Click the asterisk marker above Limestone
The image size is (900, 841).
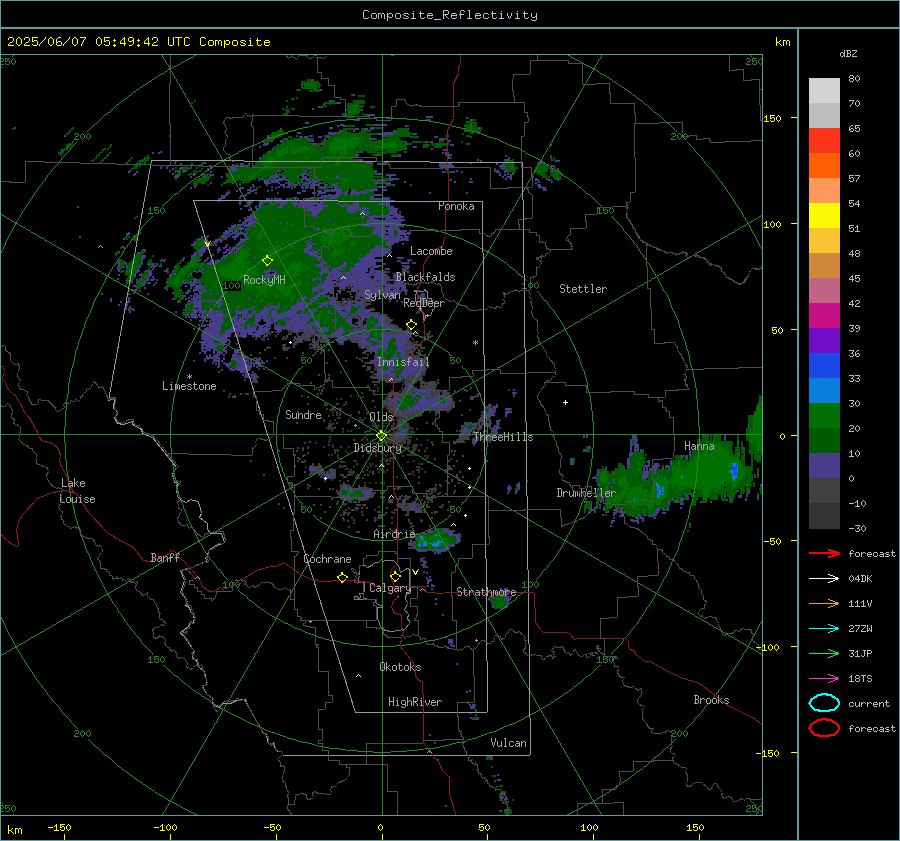189,377
